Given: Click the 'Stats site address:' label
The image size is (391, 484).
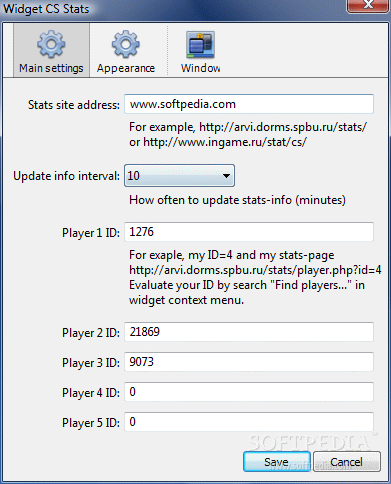Looking at the screenshot, I should pyautogui.click(x=74, y=105).
